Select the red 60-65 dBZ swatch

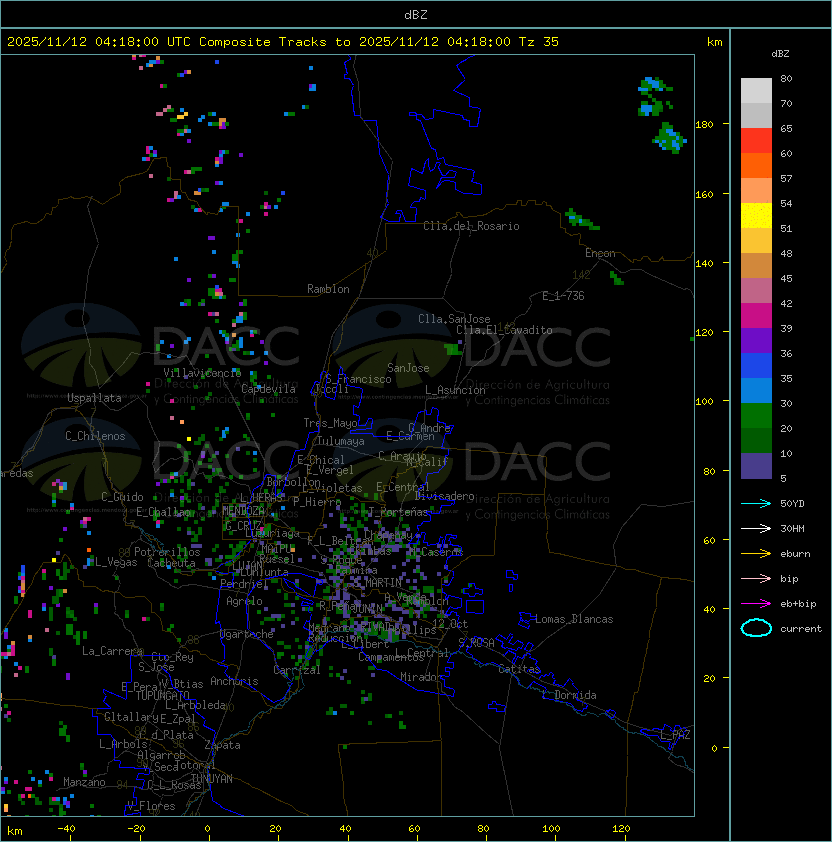click(x=756, y=141)
